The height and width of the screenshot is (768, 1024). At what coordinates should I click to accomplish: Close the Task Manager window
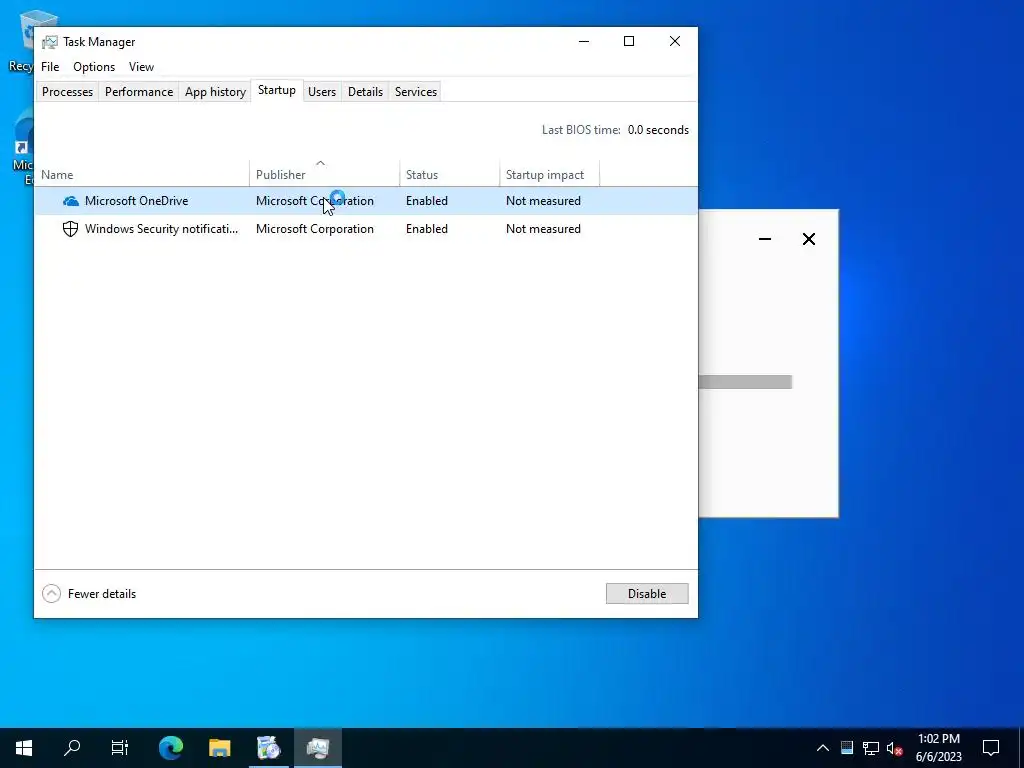675,41
